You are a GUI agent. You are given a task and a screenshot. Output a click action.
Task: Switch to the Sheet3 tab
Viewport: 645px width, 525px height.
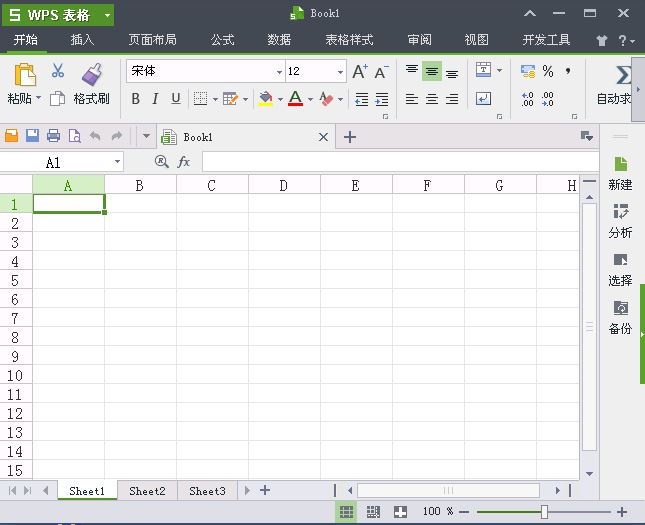coord(207,491)
